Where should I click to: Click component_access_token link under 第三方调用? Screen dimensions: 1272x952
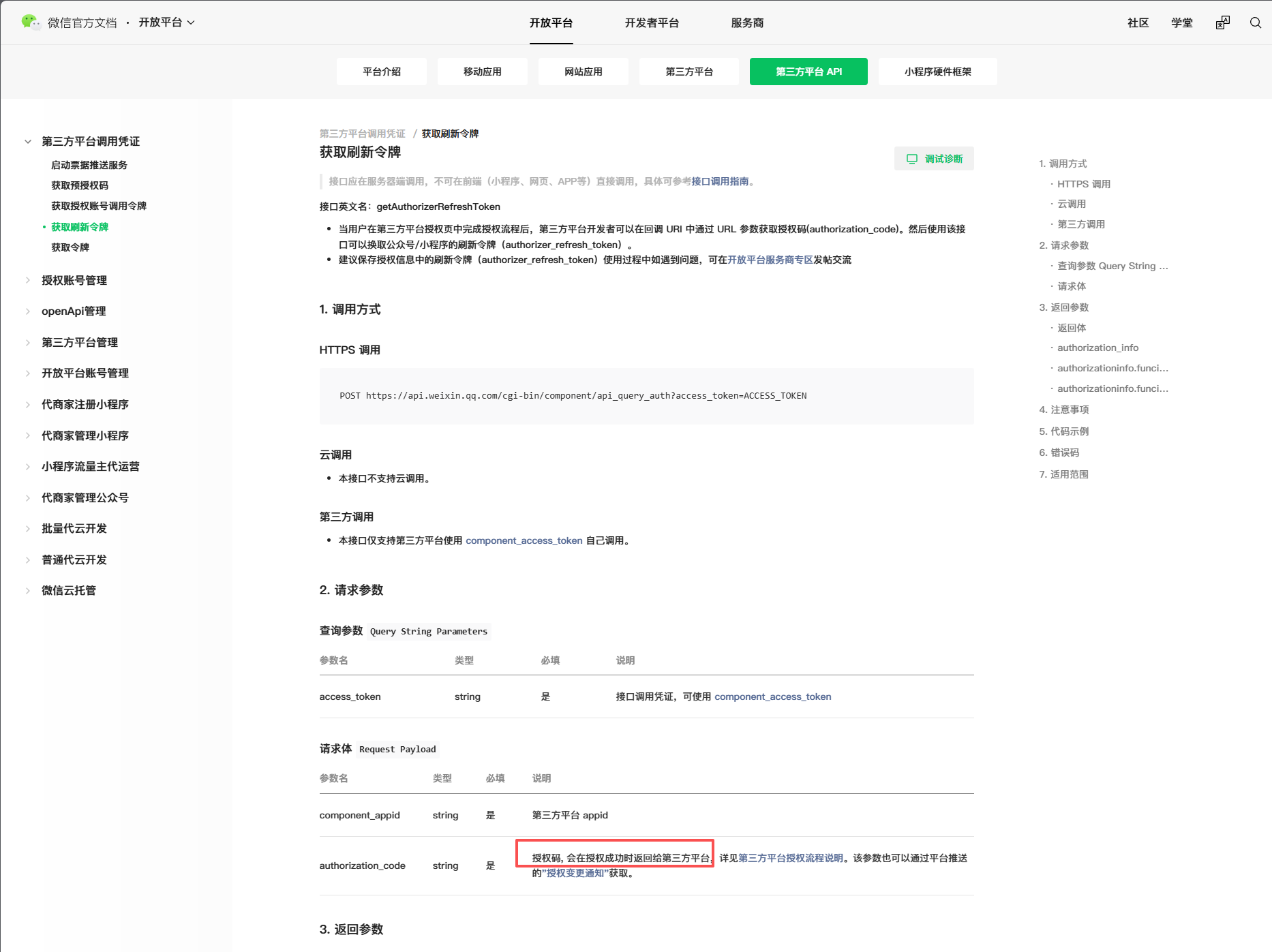pos(524,540)
